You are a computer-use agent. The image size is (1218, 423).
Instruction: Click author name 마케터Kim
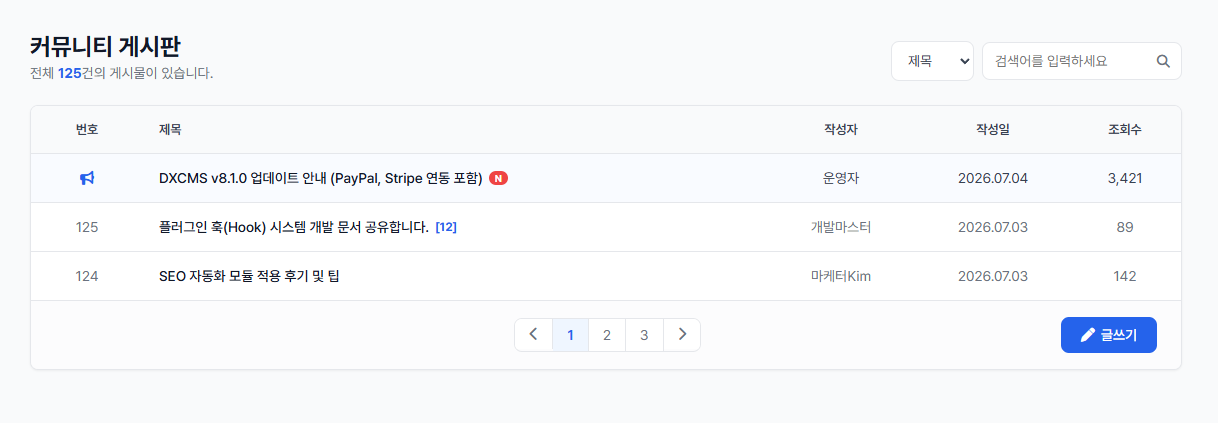pyautogui.click(x=841, y=276)
